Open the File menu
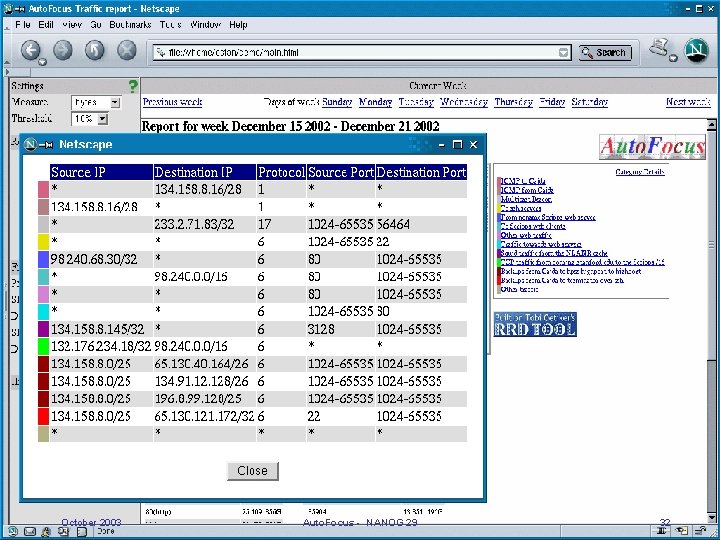Image resolution: width=720 pixels, height=540 pixels. click(x=22, y=25)
